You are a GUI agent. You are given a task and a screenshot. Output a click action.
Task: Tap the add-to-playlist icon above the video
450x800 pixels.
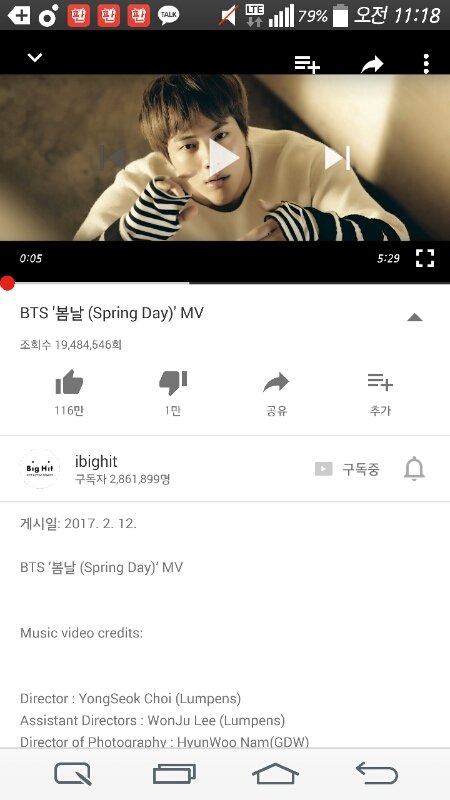click(x=307, y=64)
